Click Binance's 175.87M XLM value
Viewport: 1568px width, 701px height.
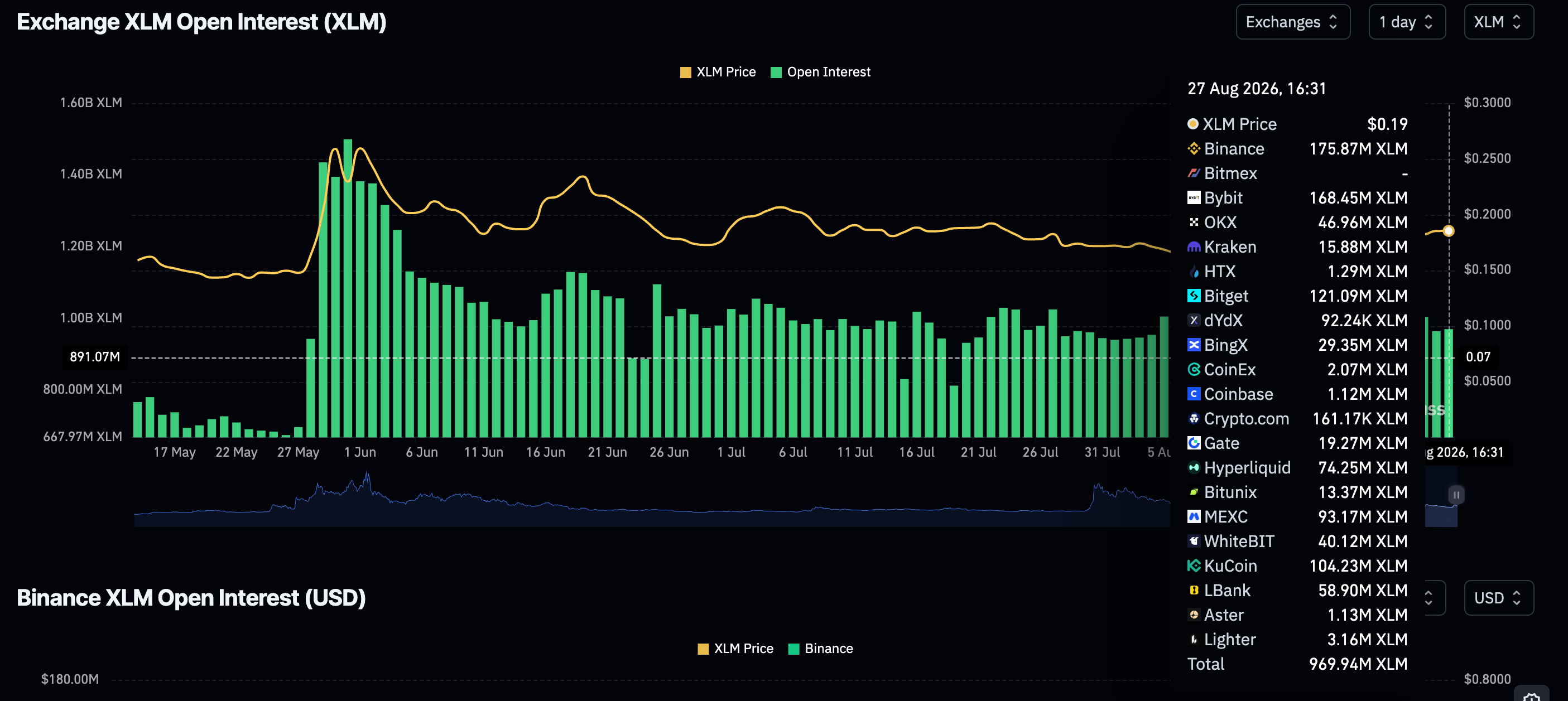point(1358,148)
